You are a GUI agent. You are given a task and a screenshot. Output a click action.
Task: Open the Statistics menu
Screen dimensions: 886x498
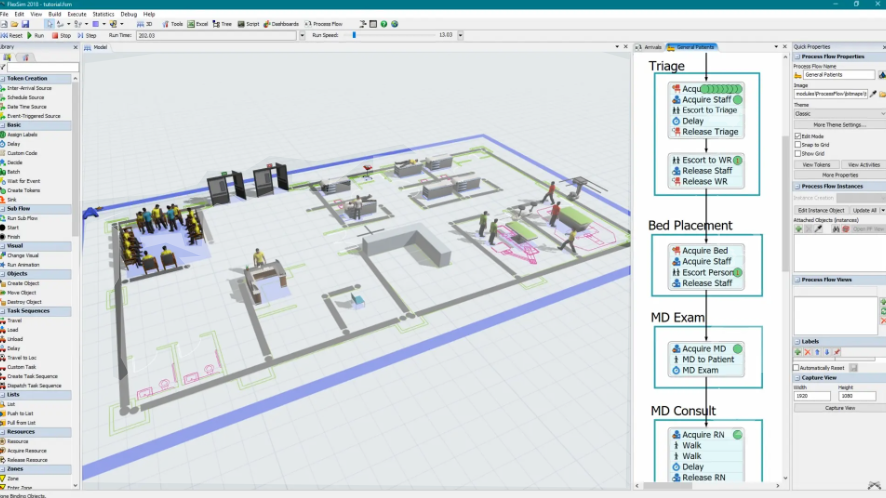point(103,14)
